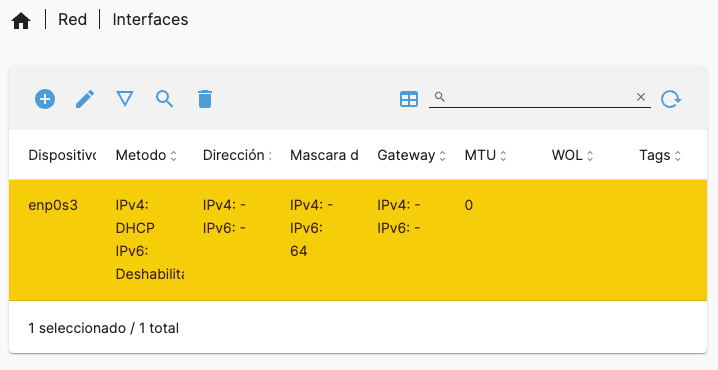The height and width of the screenshot is (370, 718).
Task: Add a new interface with plus icon
Action: click(45, 99)
